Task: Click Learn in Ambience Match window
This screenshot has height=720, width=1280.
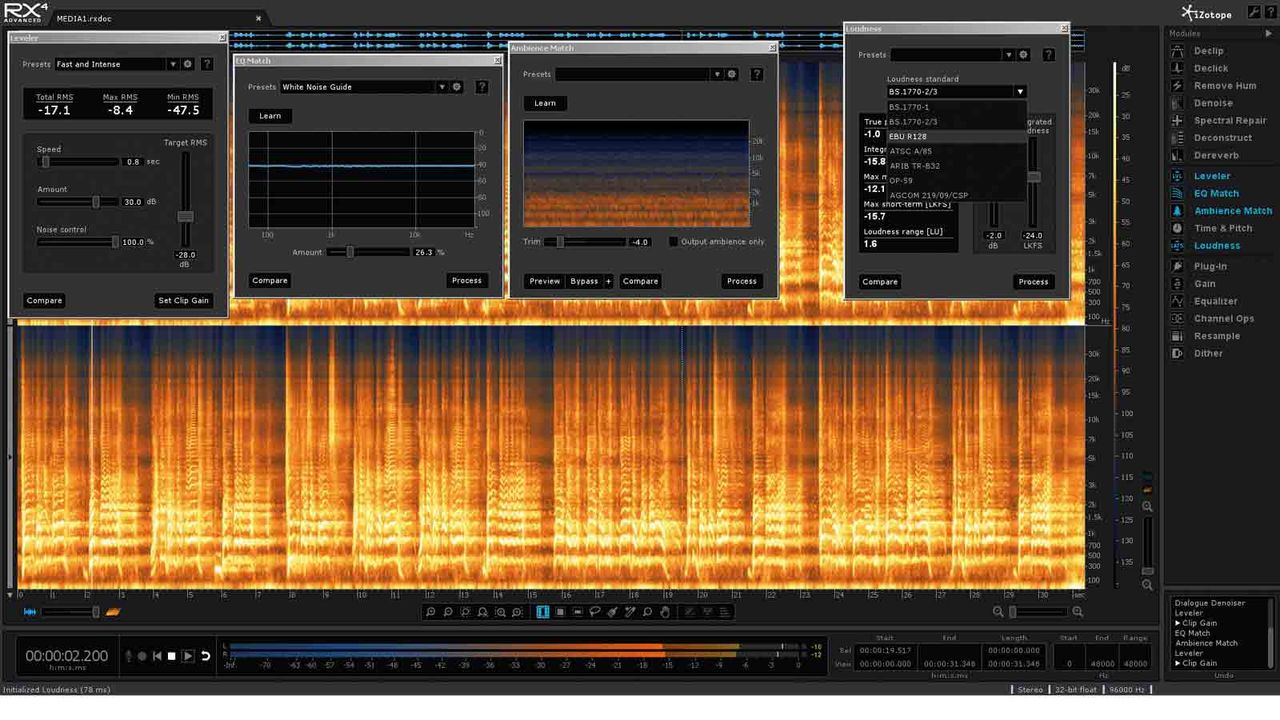Action: coord(545,103)
